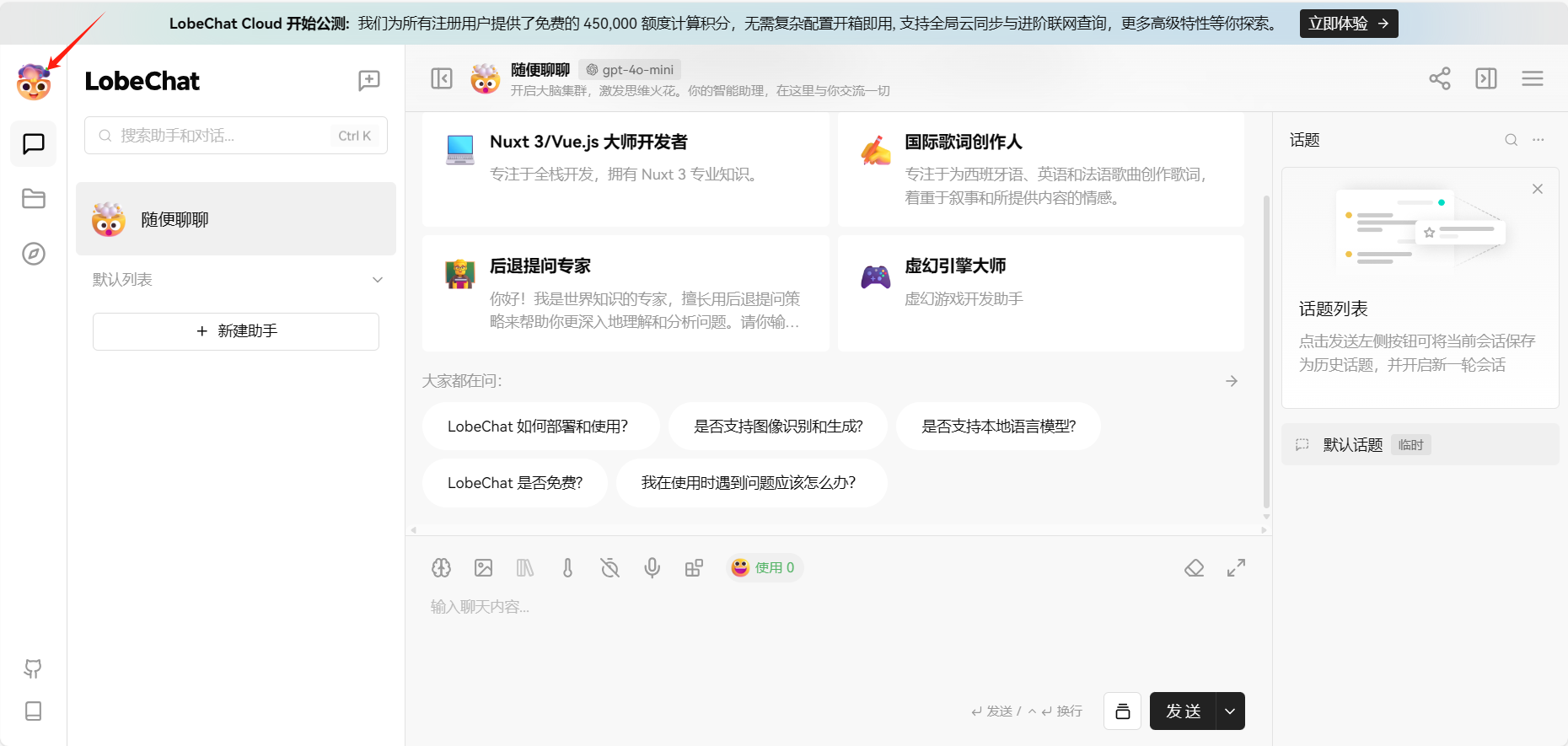Clear the conversation with eraser icon
Screen dimensions: 1568x746
[x=1195, y=568]
